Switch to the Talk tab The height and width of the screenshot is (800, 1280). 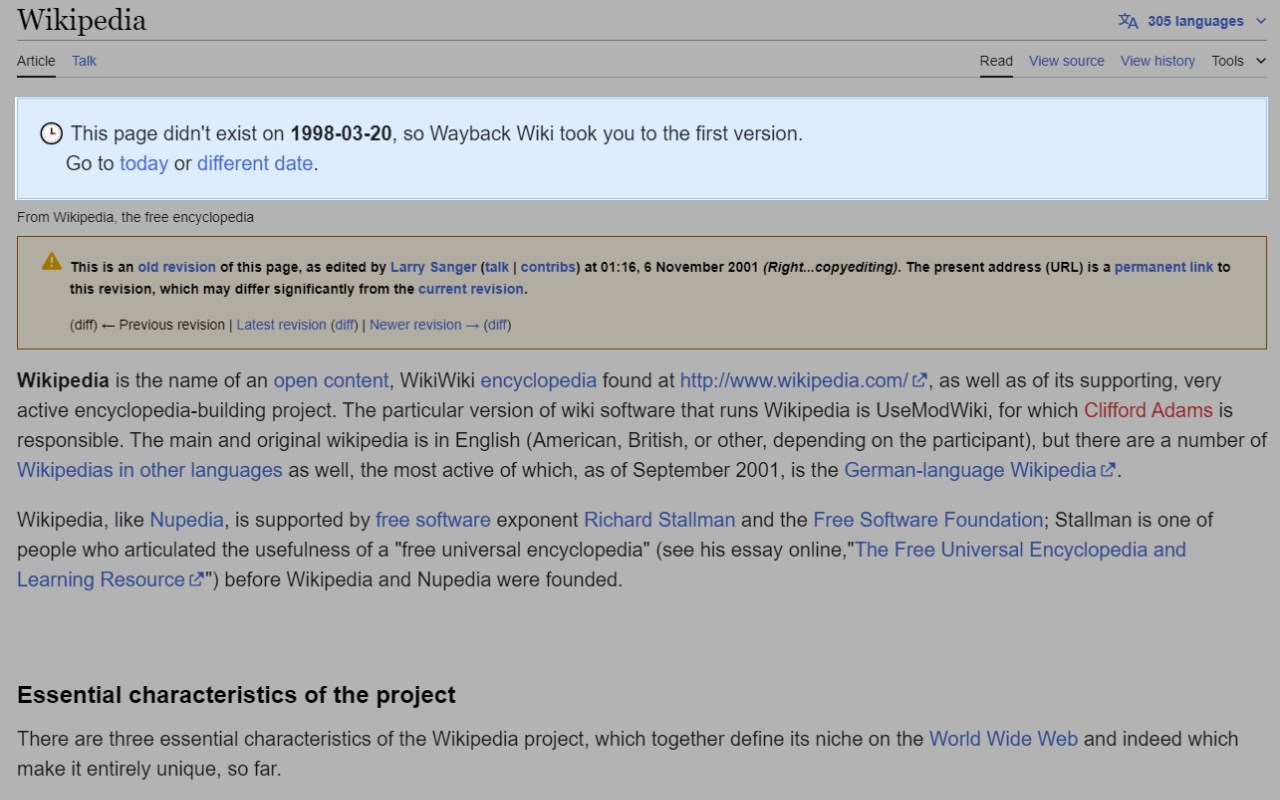(x=84, y=61)
